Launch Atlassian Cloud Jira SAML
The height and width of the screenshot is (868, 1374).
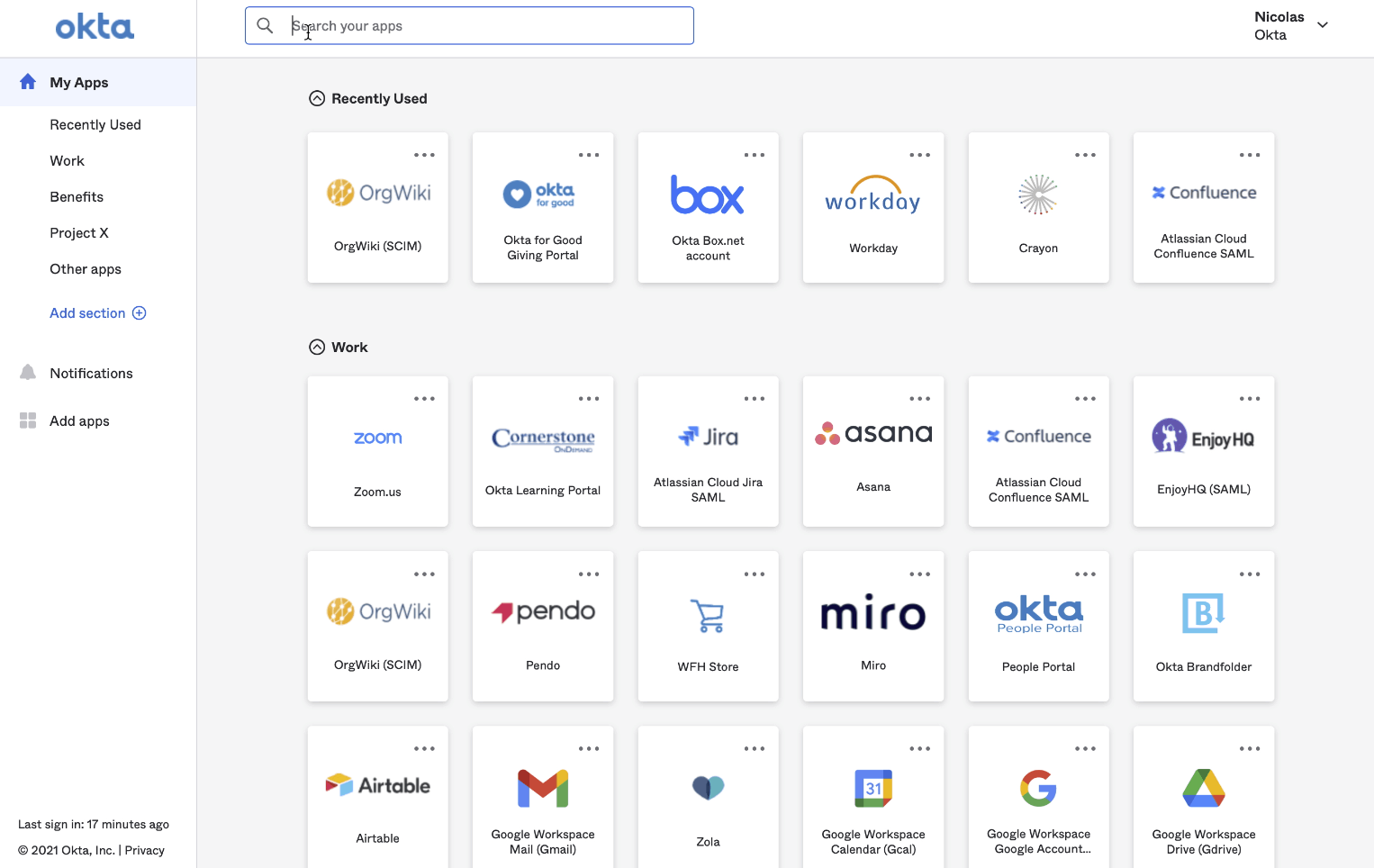coord(708,451)
